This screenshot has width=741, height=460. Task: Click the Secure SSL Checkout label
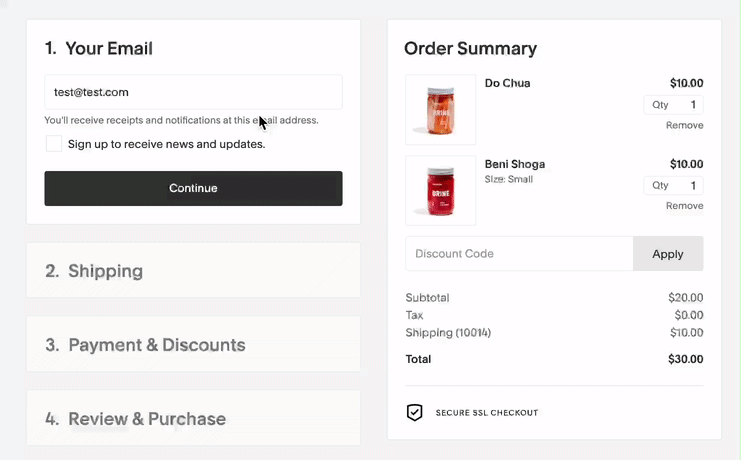click(x=487, y=413)
